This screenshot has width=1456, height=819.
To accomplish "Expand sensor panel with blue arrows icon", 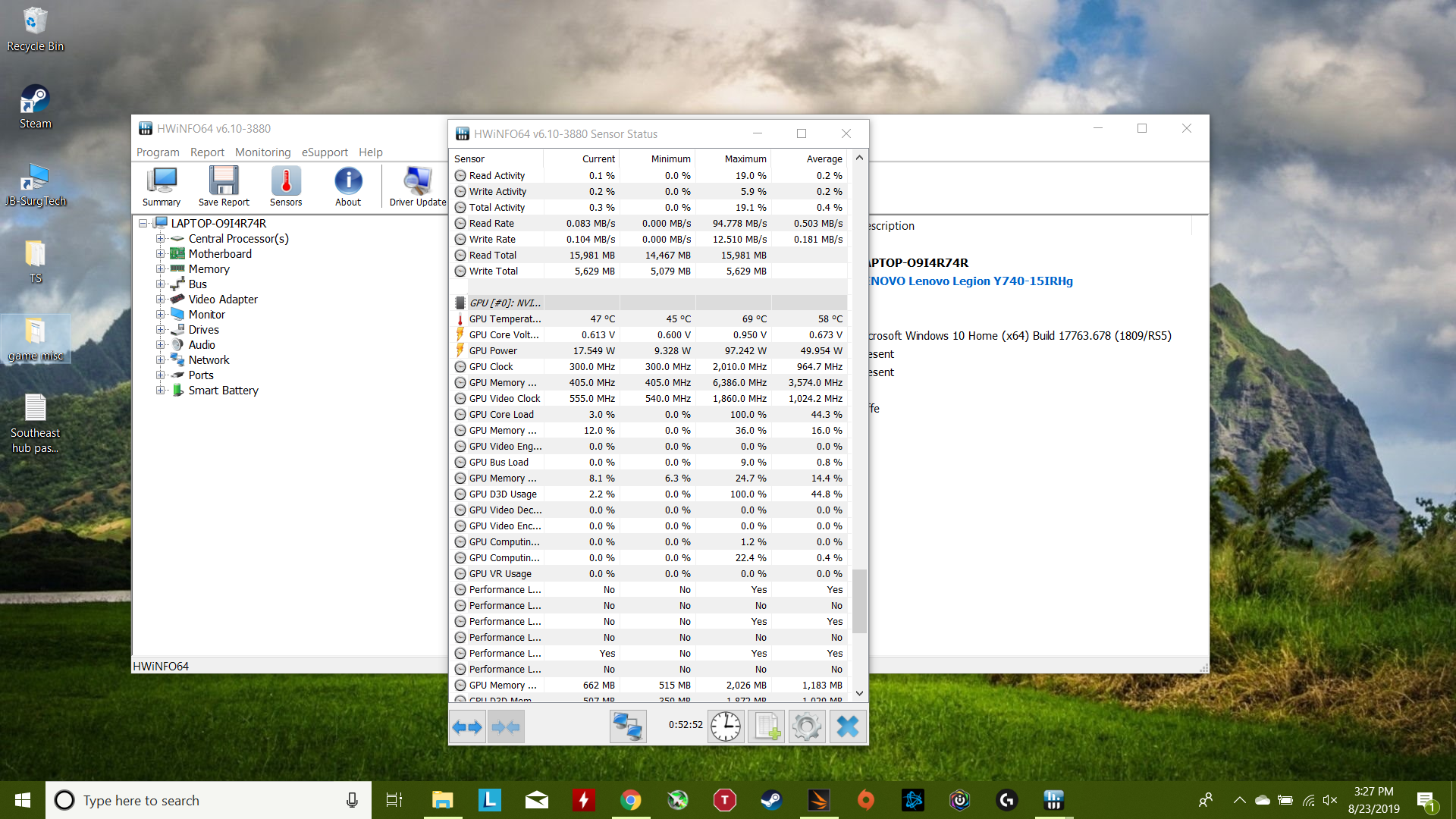I will click(x=467, y=727).
